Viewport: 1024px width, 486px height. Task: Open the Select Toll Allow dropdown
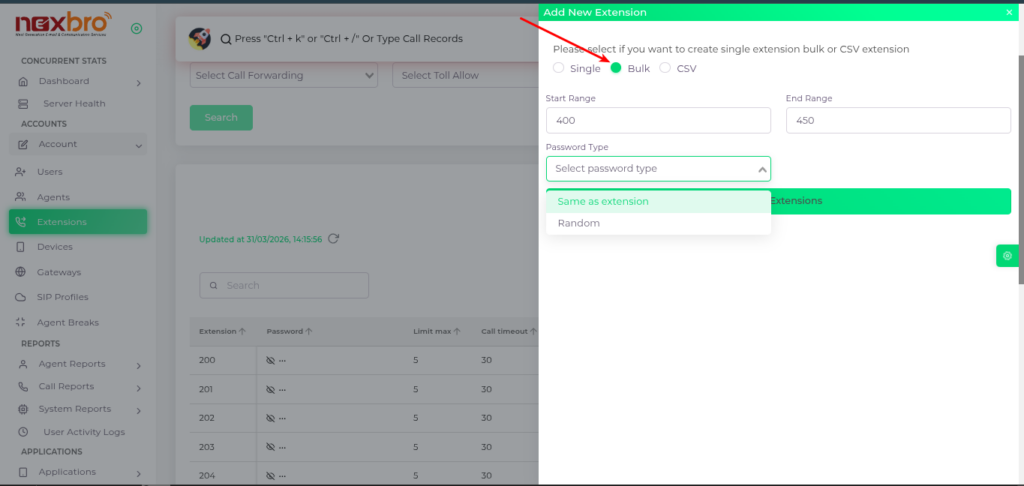point(464,76)
